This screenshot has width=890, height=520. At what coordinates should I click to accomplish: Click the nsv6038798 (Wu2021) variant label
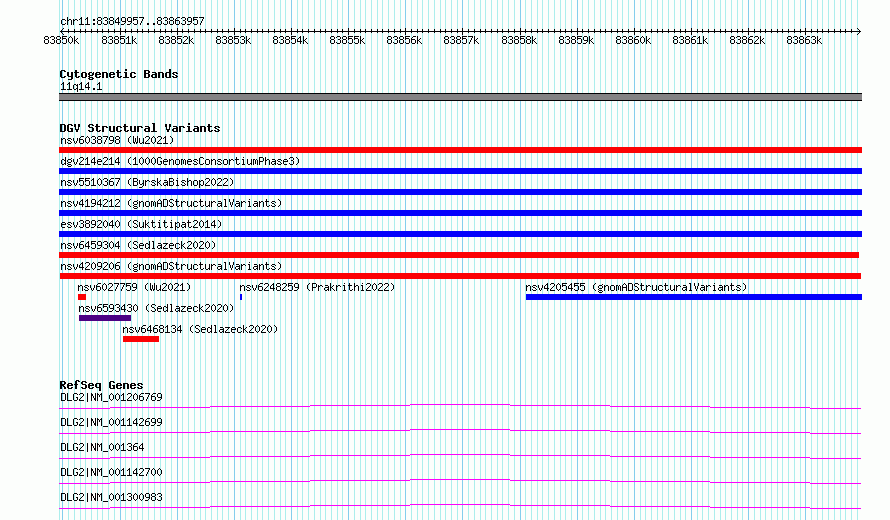pyautogui.click(x=117, y=140)
